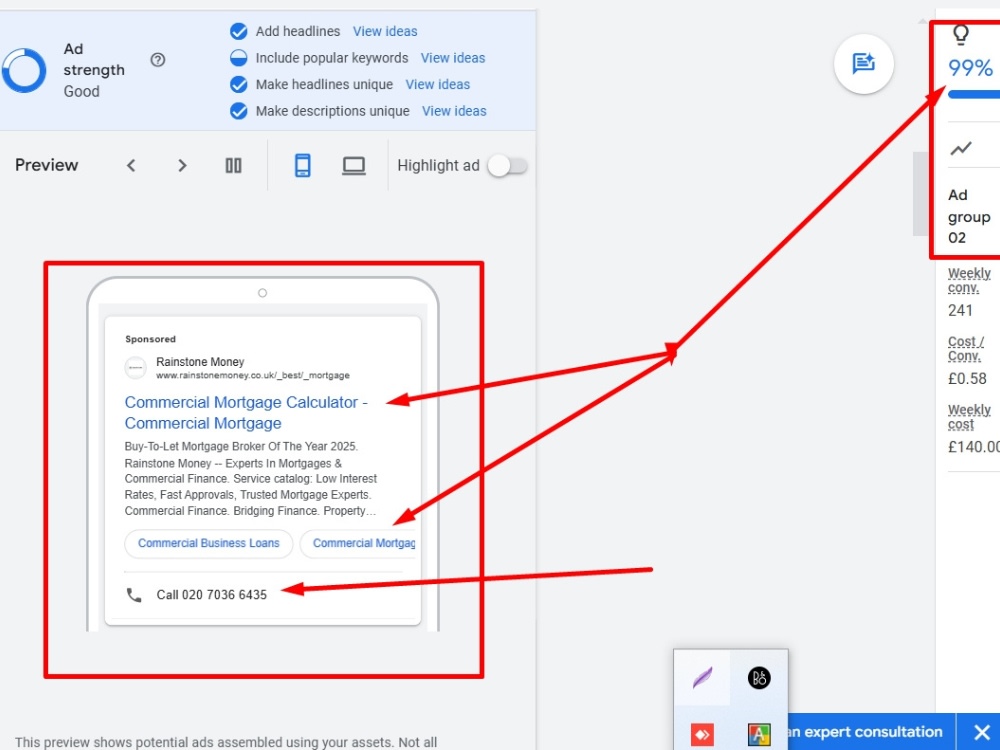
Task: Click the 241 weekly conversions value
Action: pos(960,311)
